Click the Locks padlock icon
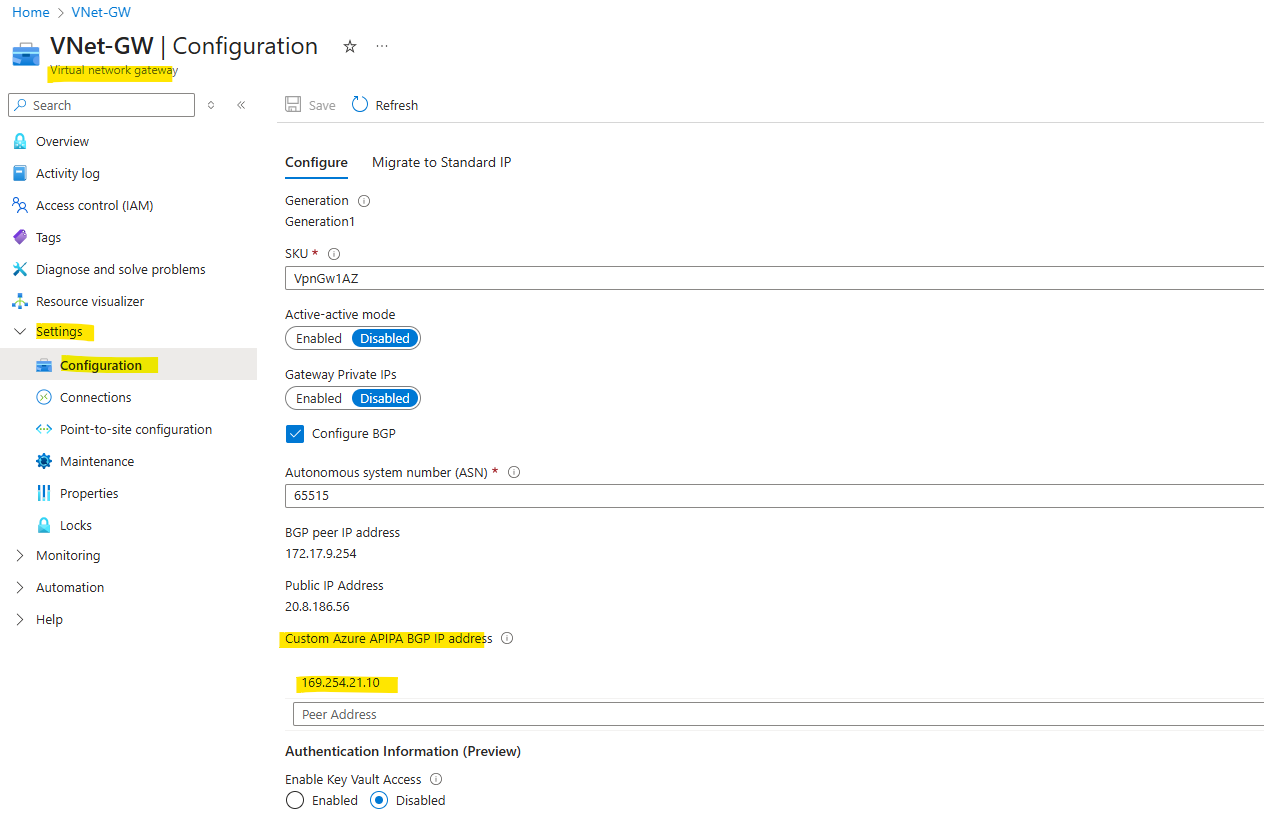Viewport: 1264px width, 820px height. coord(43,525)
